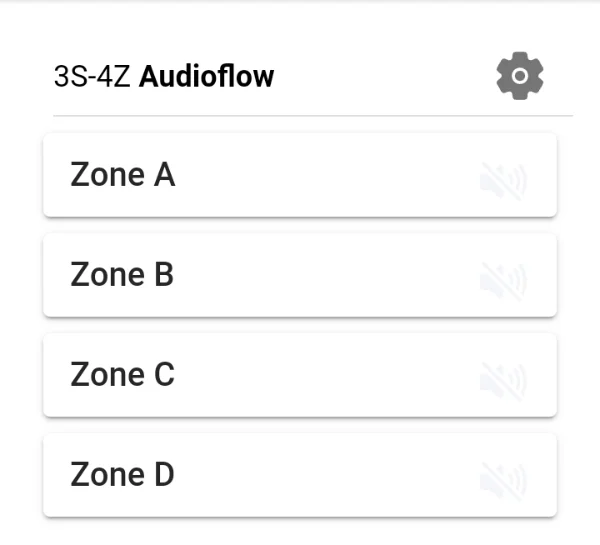Click the muted speaker icon for Zone C
Screen dimensions: 600x545
(x=504, y=381)
